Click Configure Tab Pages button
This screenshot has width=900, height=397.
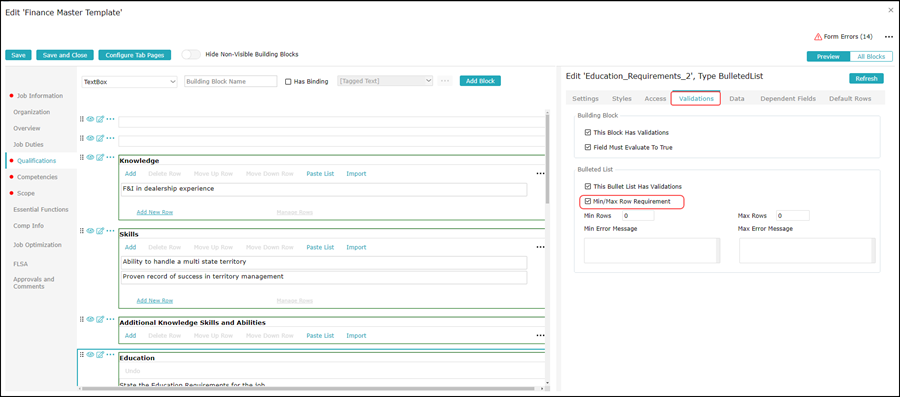click(x=134, y=55)
